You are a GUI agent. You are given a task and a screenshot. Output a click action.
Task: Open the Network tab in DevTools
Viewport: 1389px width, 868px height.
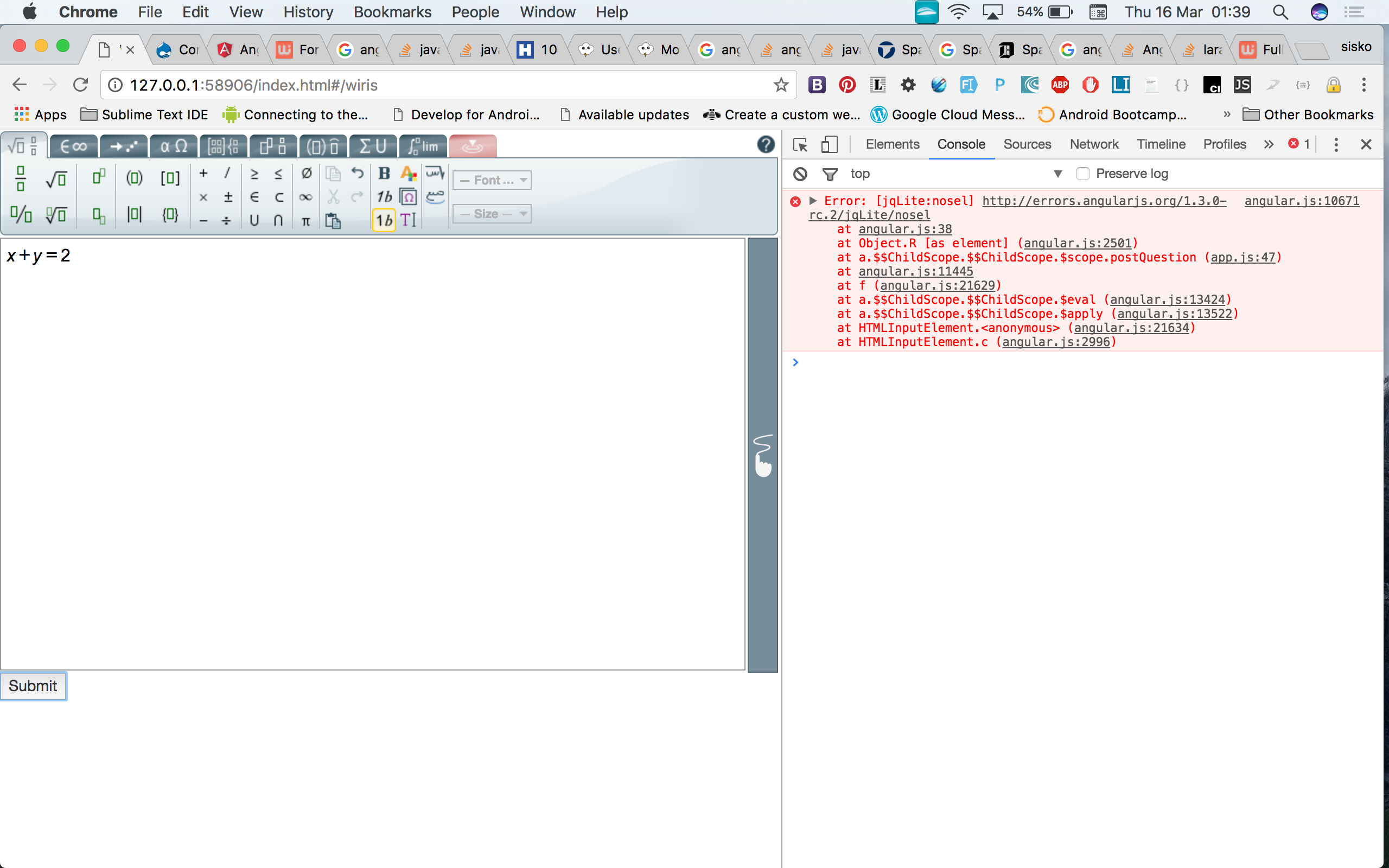coord(1093,144)
